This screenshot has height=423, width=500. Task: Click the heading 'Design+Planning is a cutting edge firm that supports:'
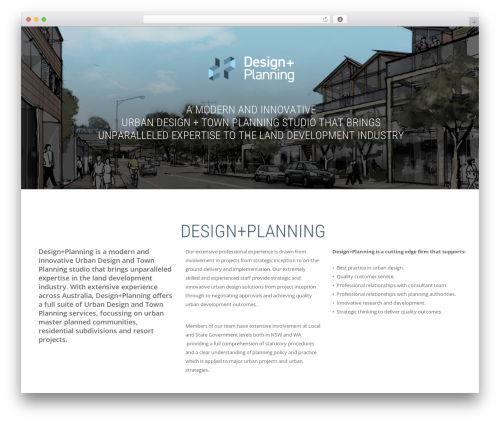pyautogui.click(x=399, y=252)
